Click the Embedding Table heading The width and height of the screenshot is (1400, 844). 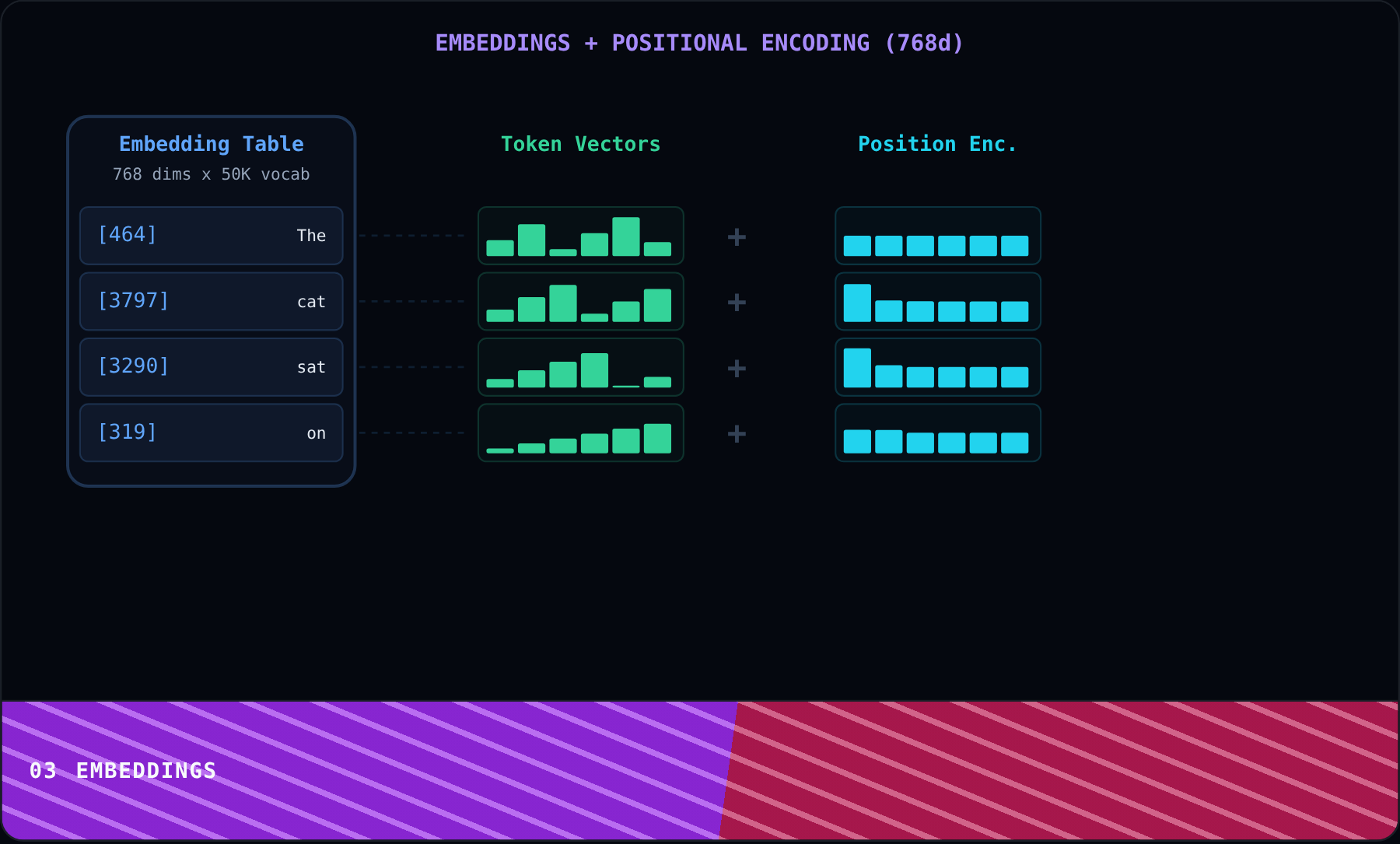tap(211, 144)
